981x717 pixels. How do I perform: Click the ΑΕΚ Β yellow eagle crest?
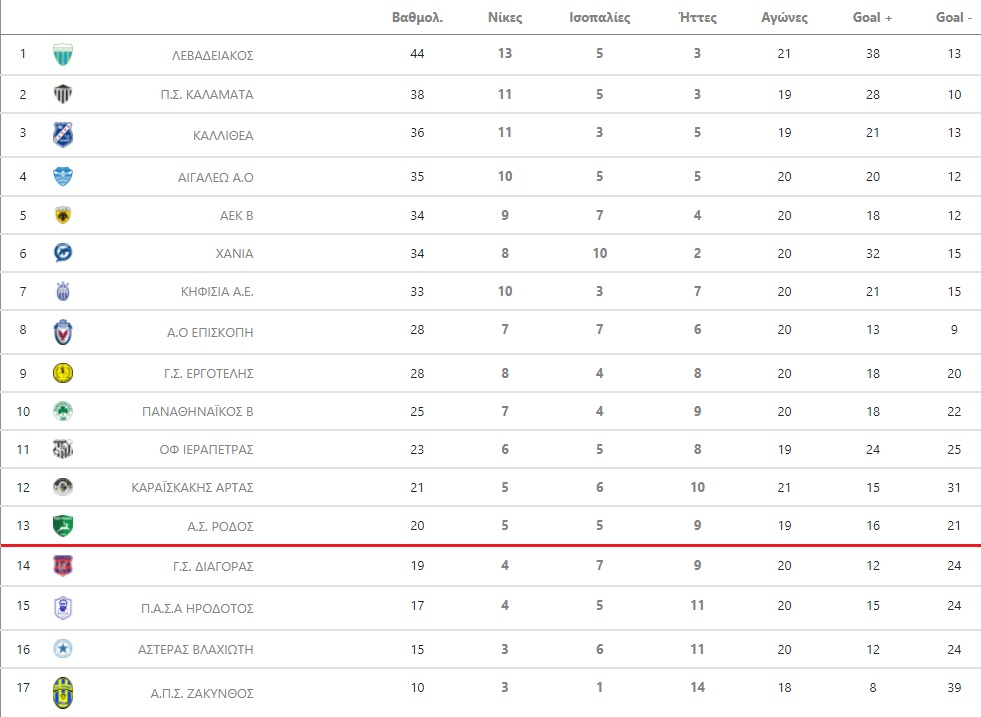point(63,215)
